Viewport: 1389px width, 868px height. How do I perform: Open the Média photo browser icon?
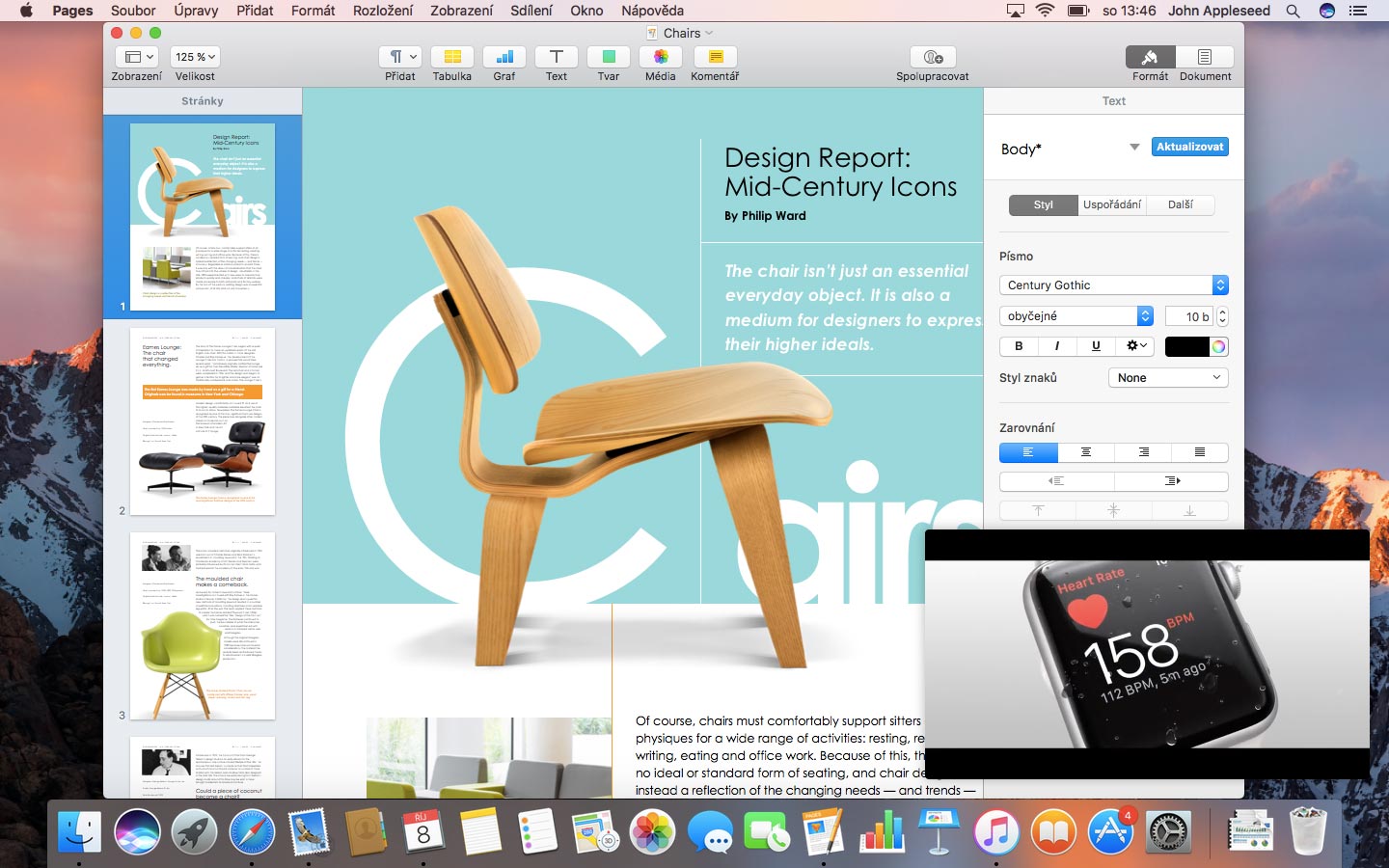(x=661, y=57)
